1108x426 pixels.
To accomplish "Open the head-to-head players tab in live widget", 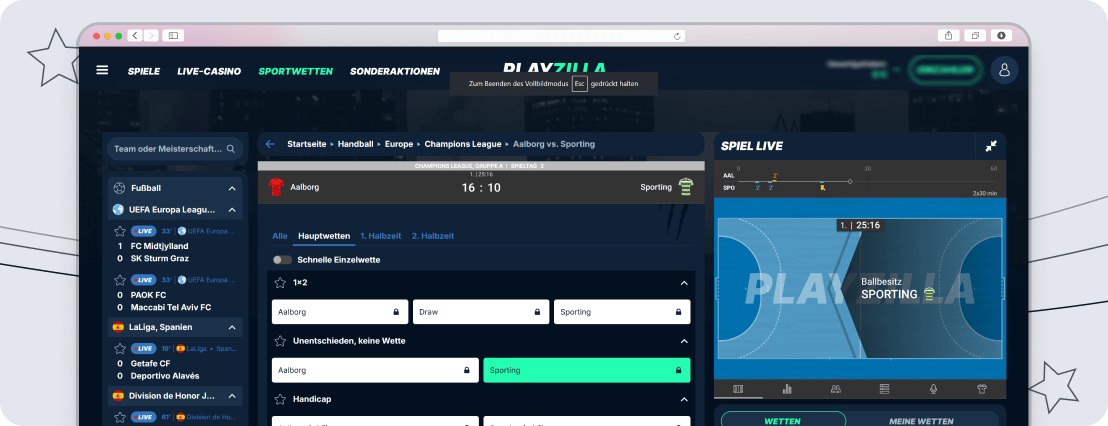I will coord(836,389).
